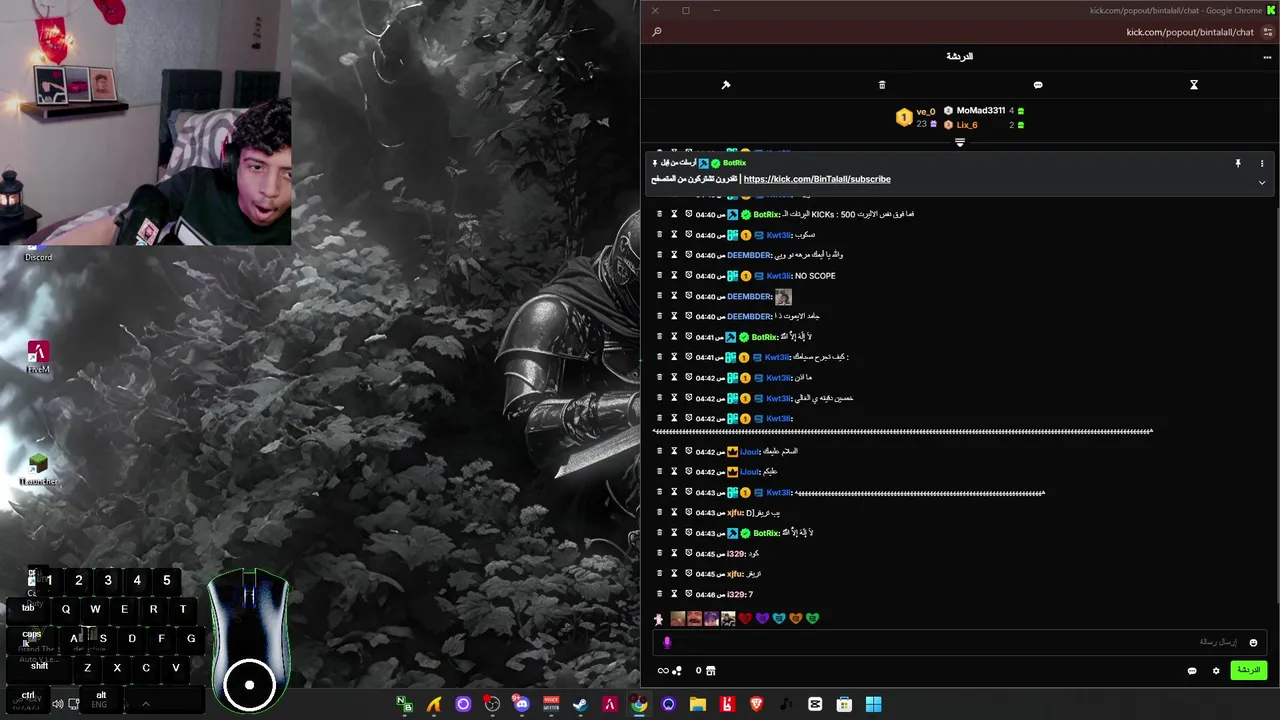The image size is (1280, 720).
Task: Collapse the pinned message with the chevron
Action: [x=1262, y=183]
